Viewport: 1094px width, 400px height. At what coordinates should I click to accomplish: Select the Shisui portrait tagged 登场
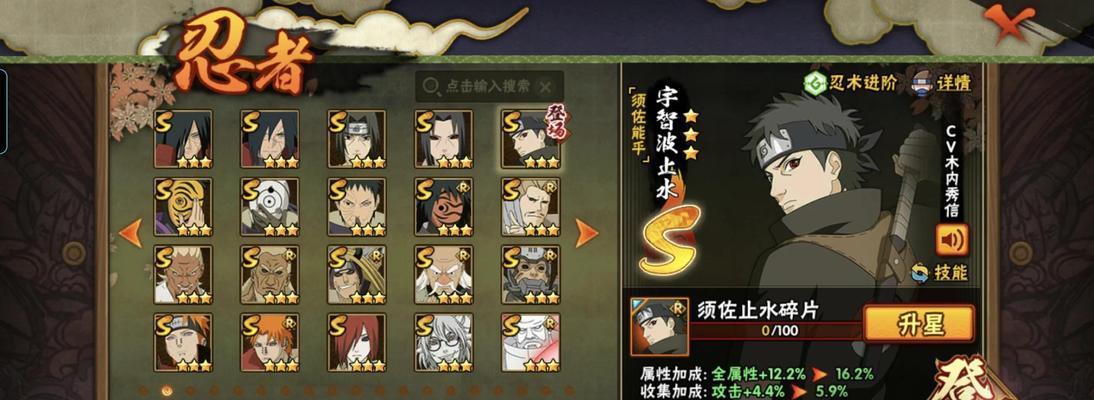coord(531,139)
